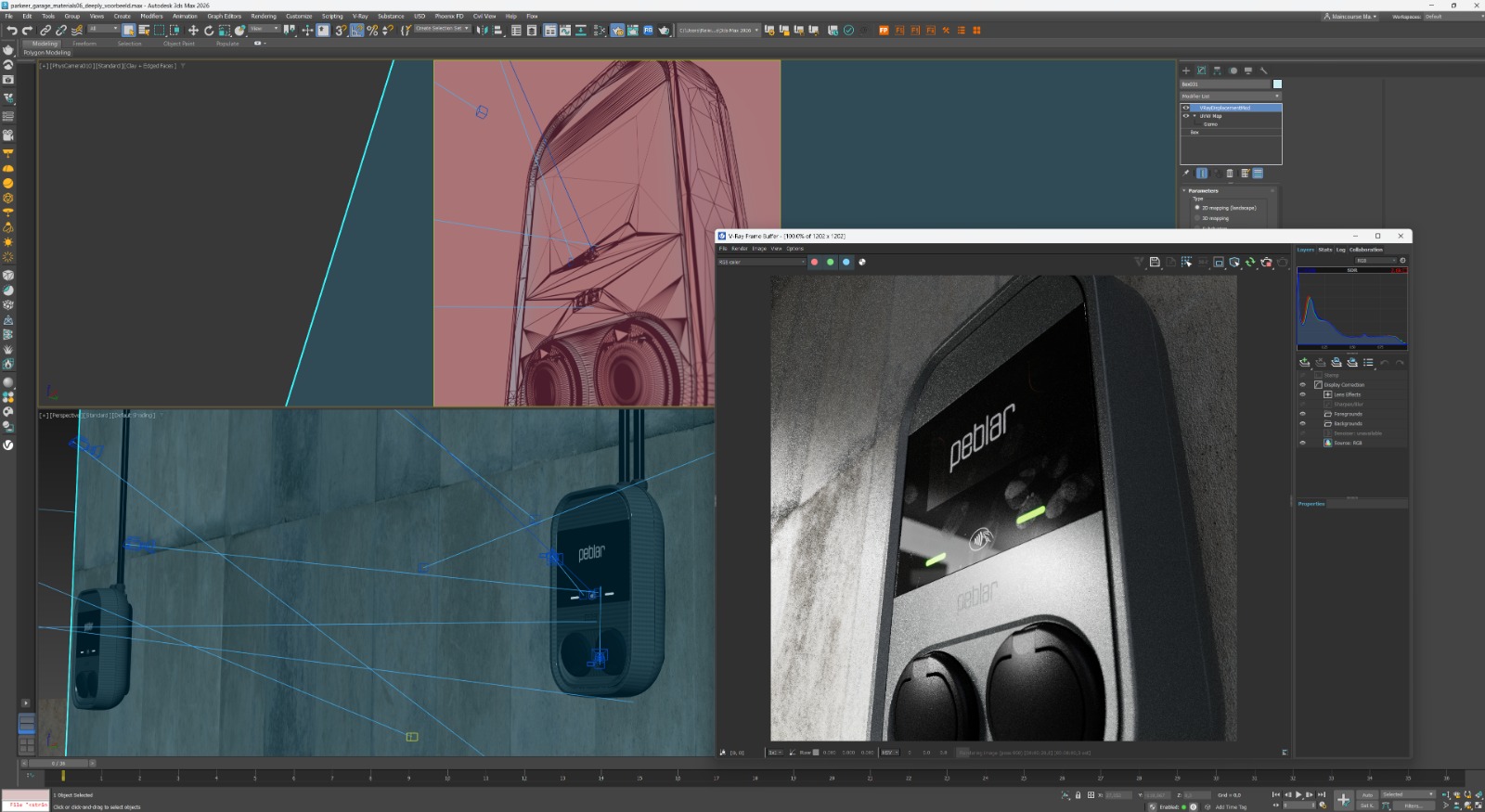Hide the Source: RGB layer
Viewport: 1485px width, 812px height.
[1302, 443]
